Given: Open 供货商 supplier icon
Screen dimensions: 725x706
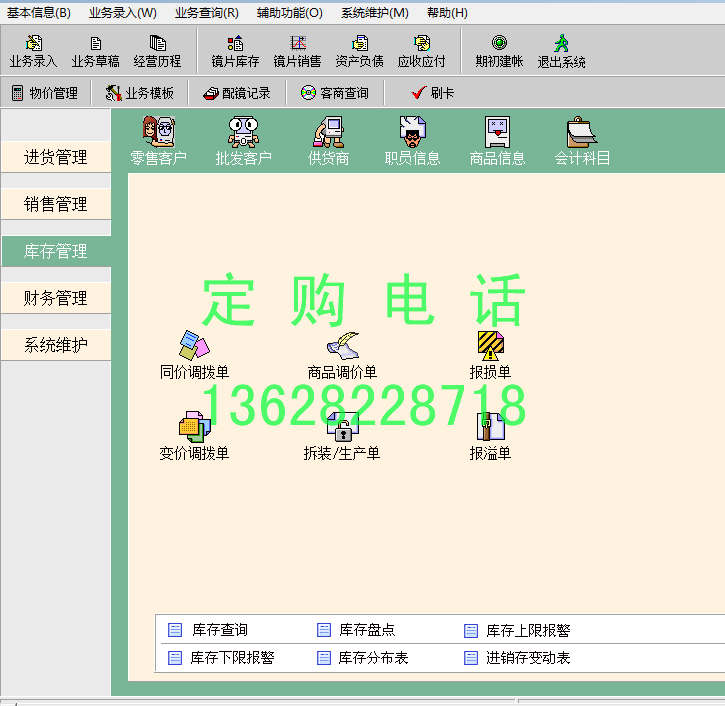Looking at the screenshot, I should [x=328, y=141].
